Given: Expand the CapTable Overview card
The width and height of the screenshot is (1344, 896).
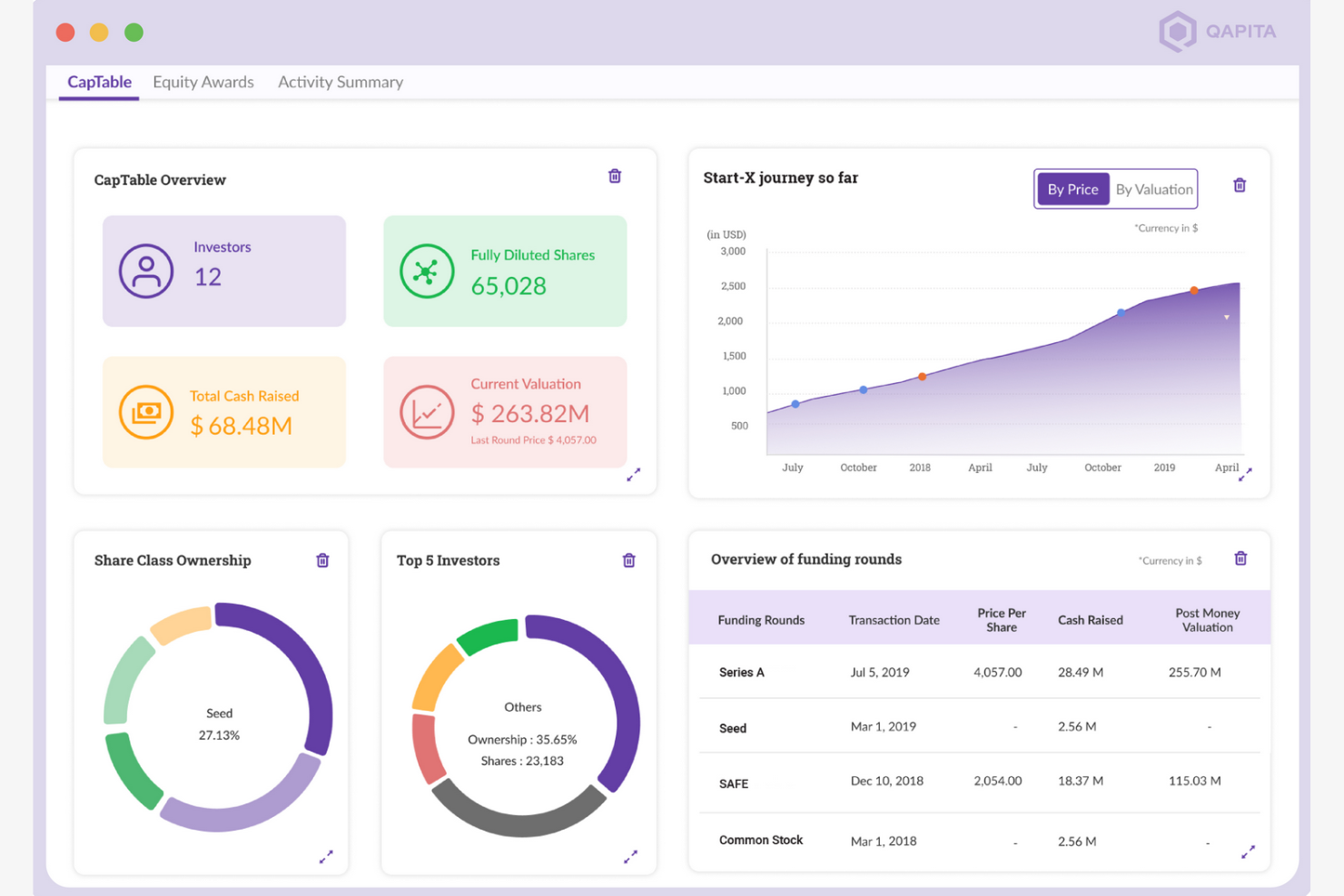Looking at the screenshot, I should (x=634, y=474).
